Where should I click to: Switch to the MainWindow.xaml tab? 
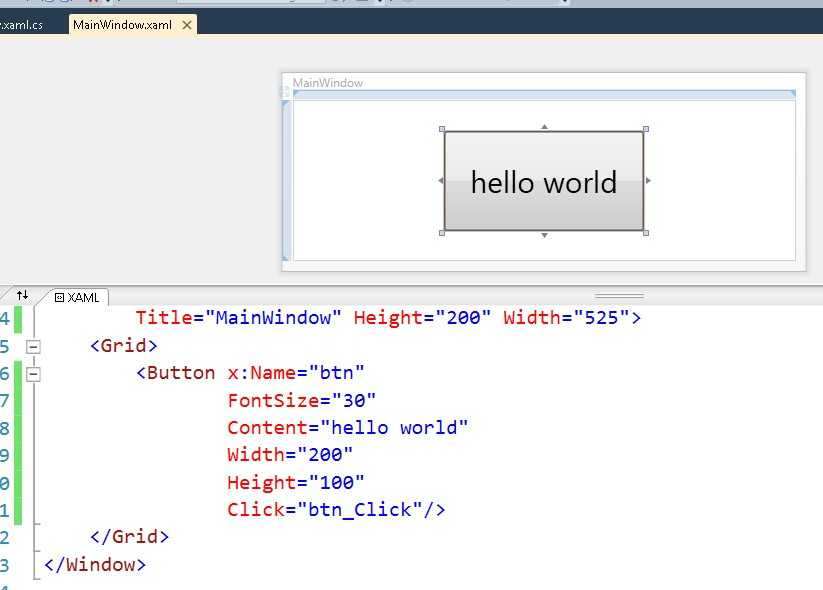coord(122,25)
